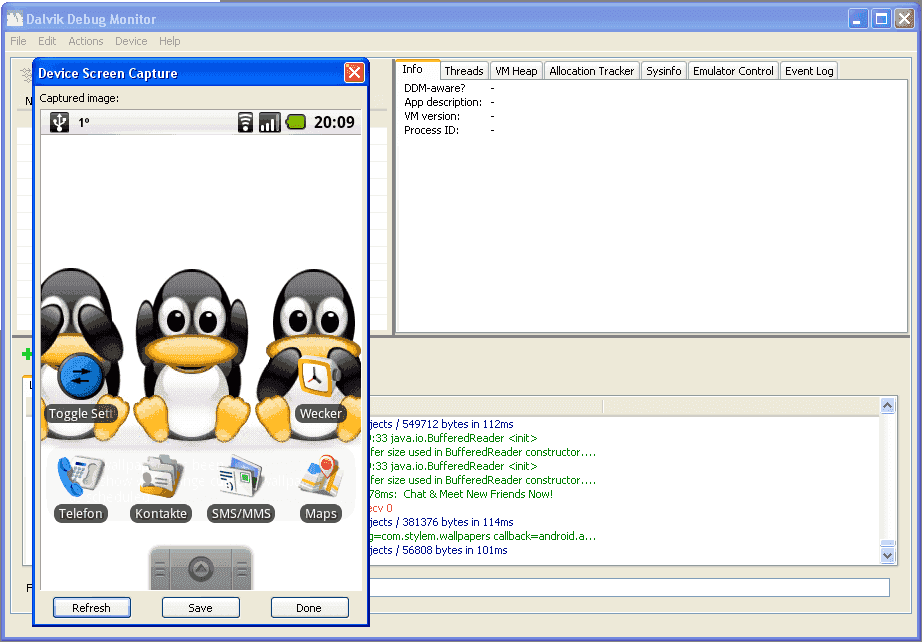Click the Wi-Fi signal status icon
Viewport: 922px width, 642px height.
[x=245, y=122]
